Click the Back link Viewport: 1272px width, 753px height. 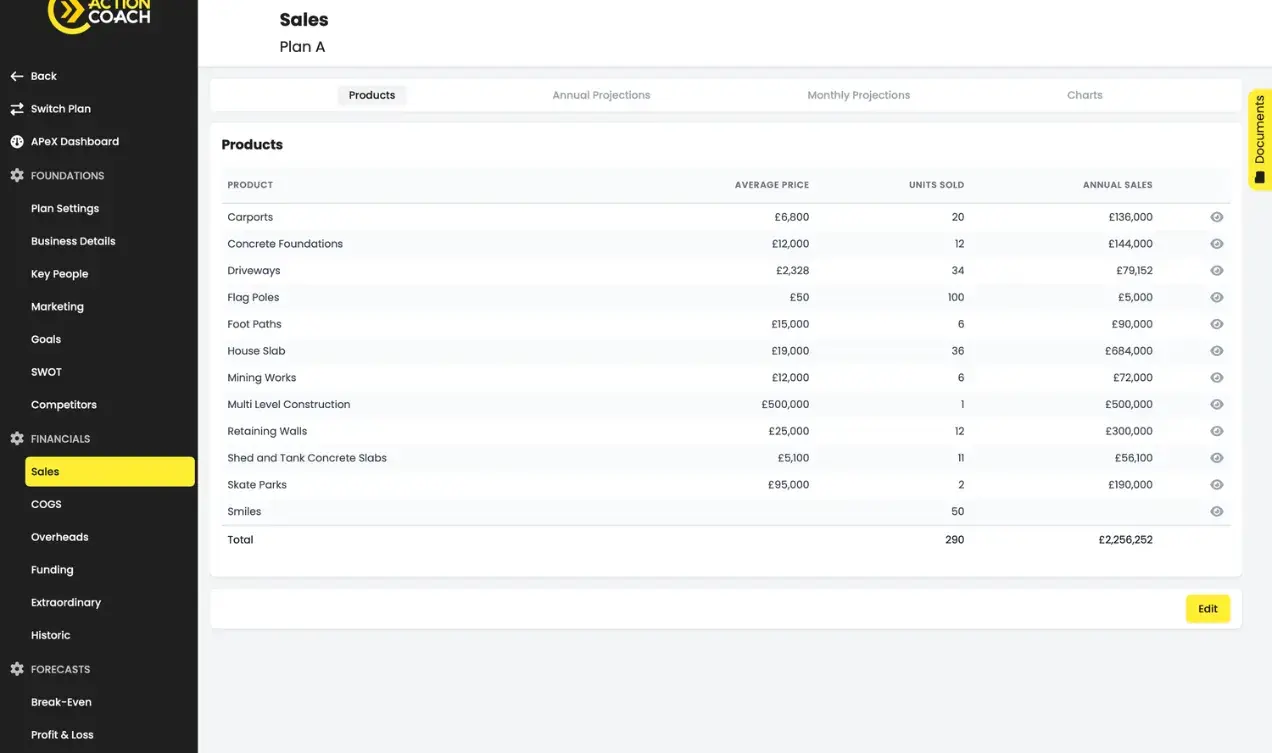44,76
